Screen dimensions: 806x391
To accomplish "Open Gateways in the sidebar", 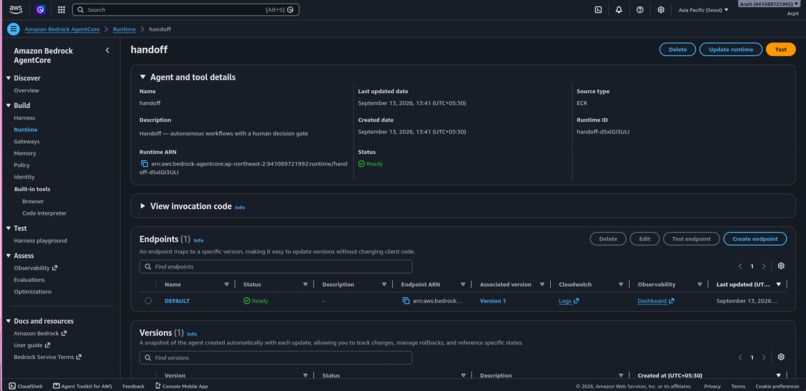I will (x=27, y=141).
